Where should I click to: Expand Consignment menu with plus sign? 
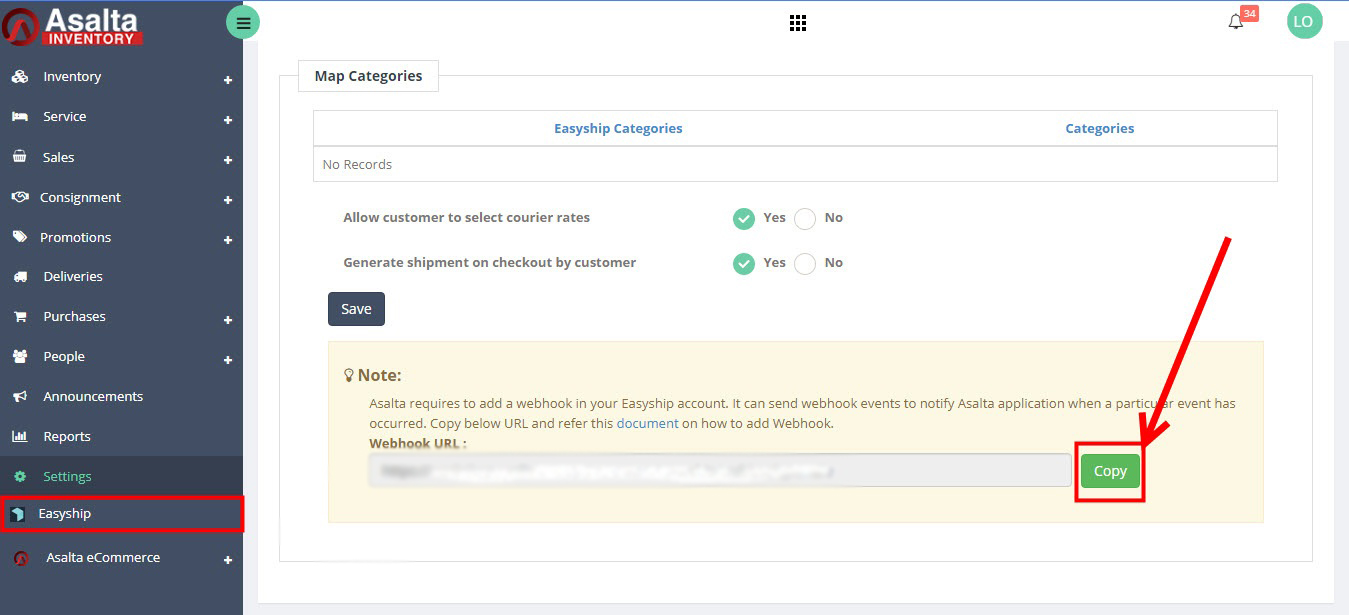228,200
